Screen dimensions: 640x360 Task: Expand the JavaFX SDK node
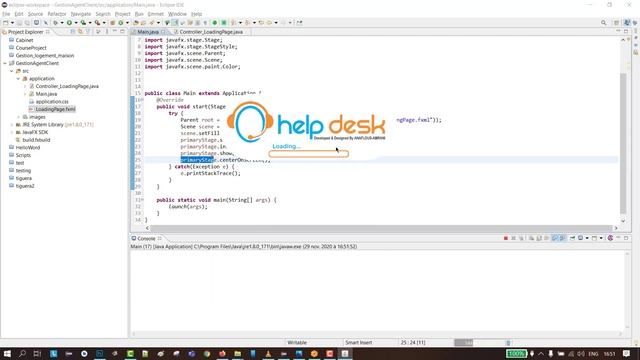(x=11, y=133)
